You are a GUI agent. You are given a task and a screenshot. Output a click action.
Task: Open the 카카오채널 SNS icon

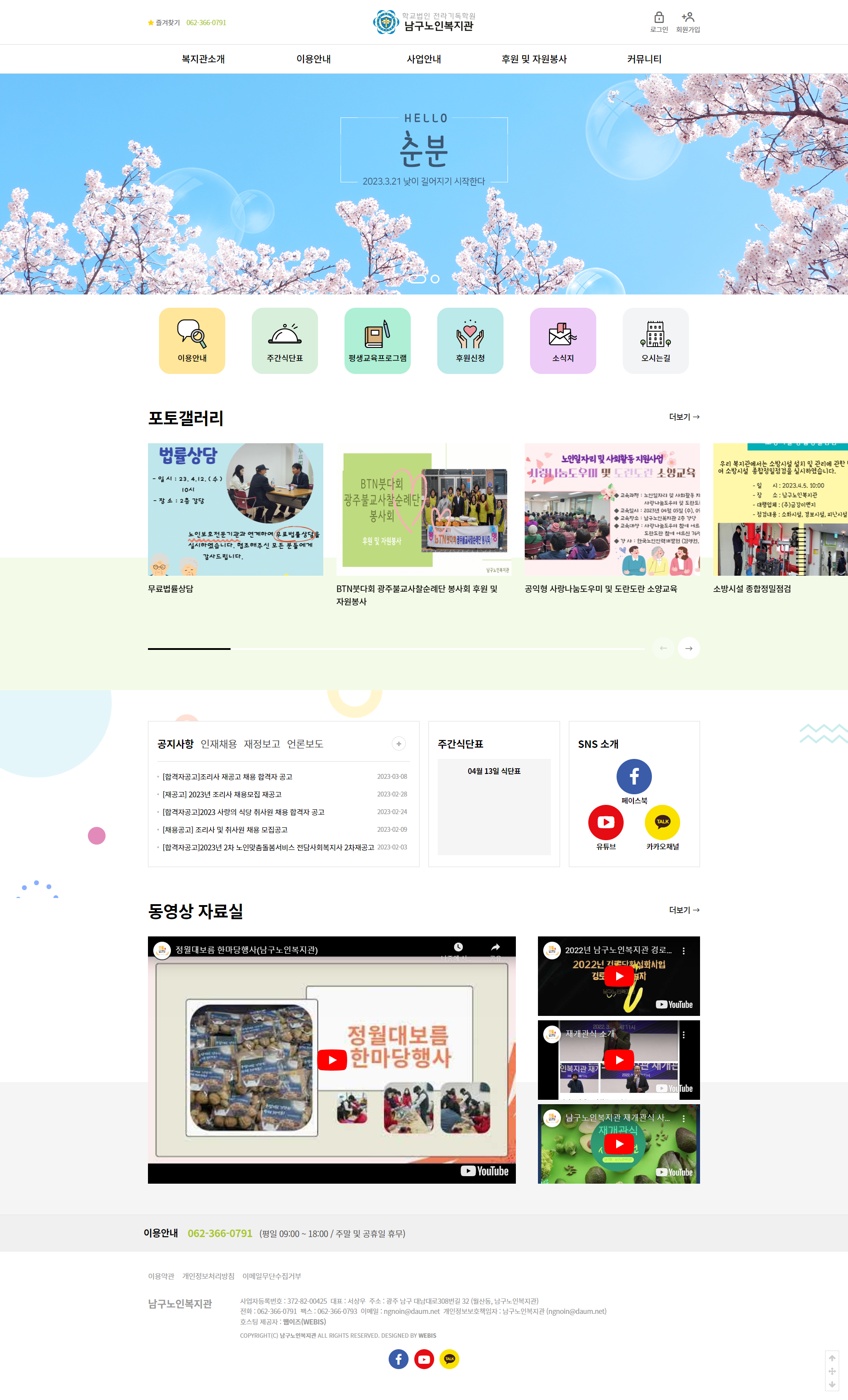(662, 822)
